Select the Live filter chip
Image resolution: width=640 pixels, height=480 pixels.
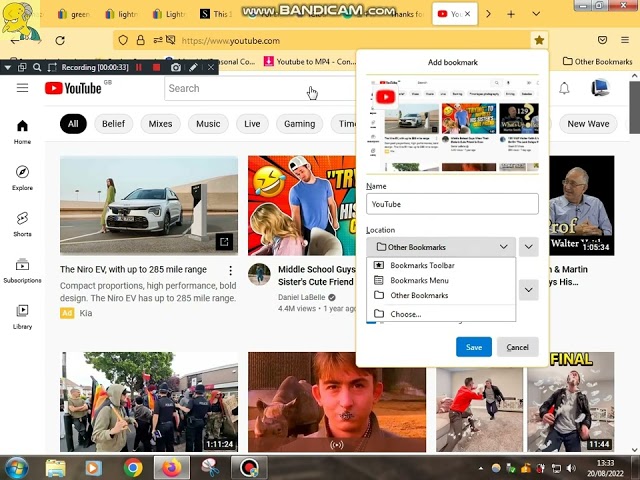point(252,124)
